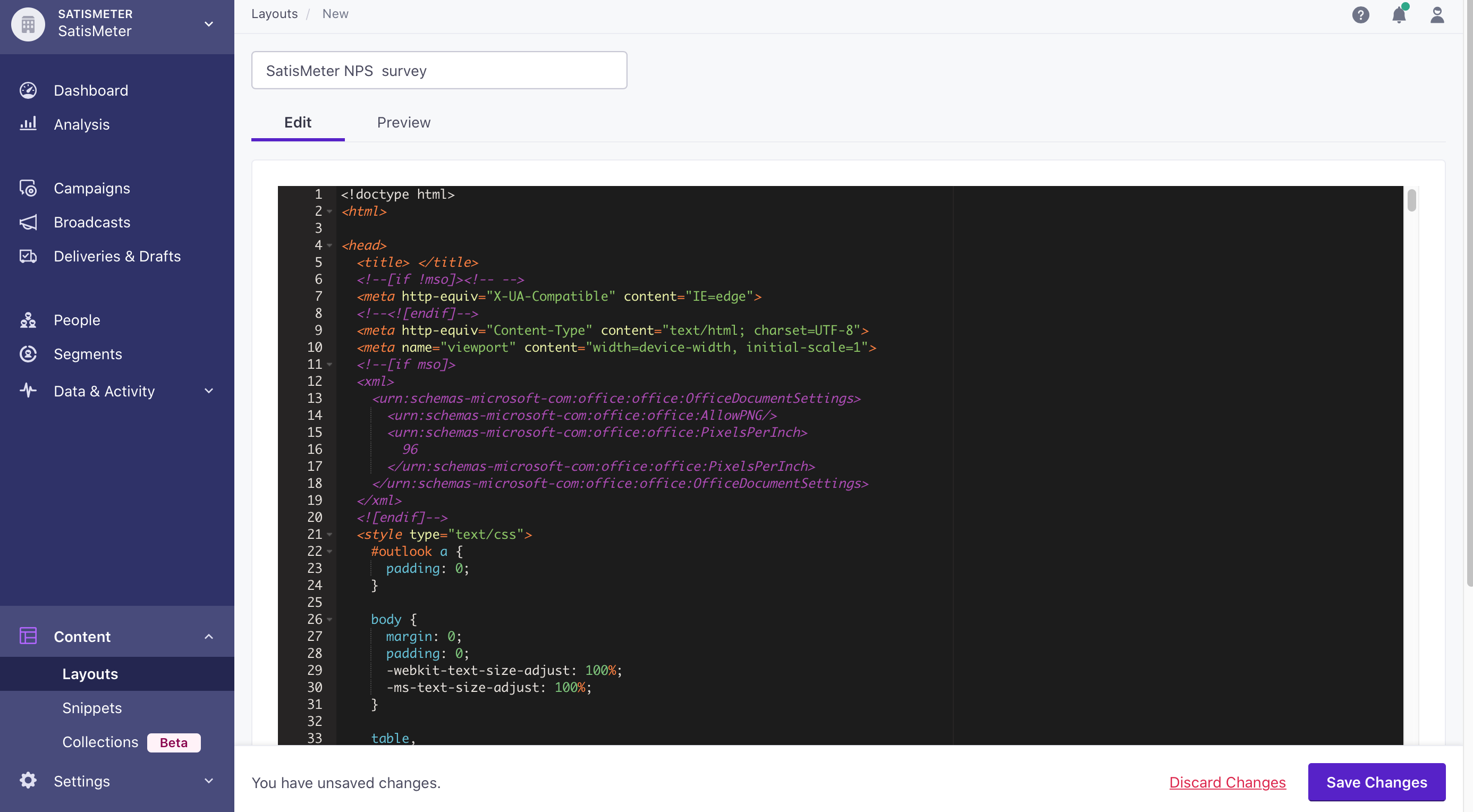Image resolution: width=1473 pixels, height=812 pixels.
Task: Switch to the Edit tab
Action: [298, 122]
